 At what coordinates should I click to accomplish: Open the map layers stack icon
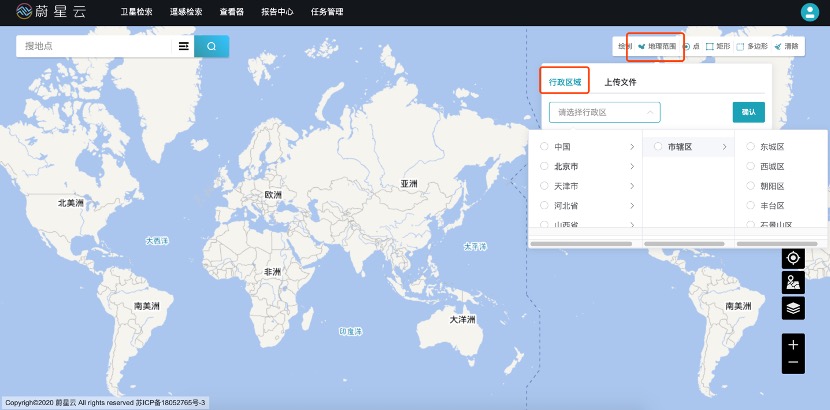pos(793,308)
